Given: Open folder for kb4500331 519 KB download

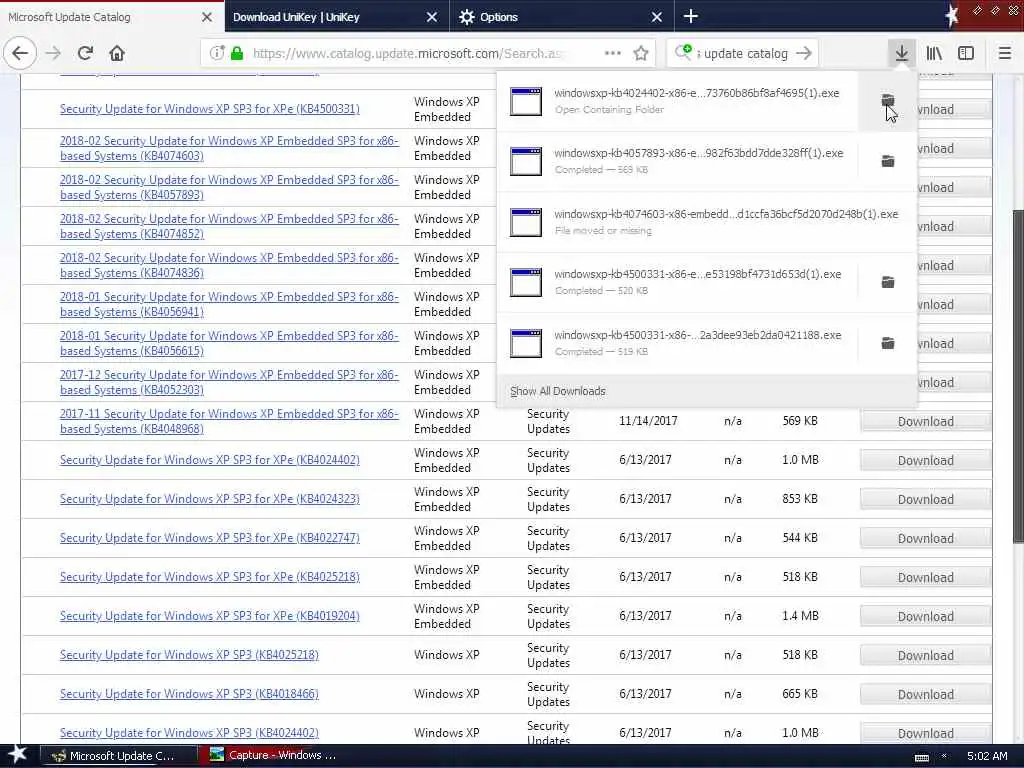Looking at the screenshot, I should [888, 343].
